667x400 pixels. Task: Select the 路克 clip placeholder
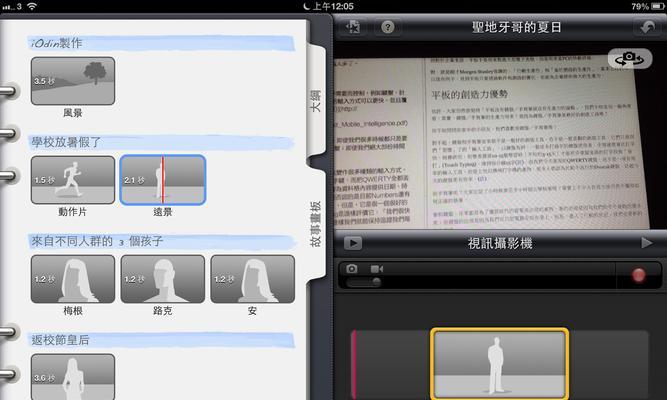pyautogui.click(x=162, y=279)
